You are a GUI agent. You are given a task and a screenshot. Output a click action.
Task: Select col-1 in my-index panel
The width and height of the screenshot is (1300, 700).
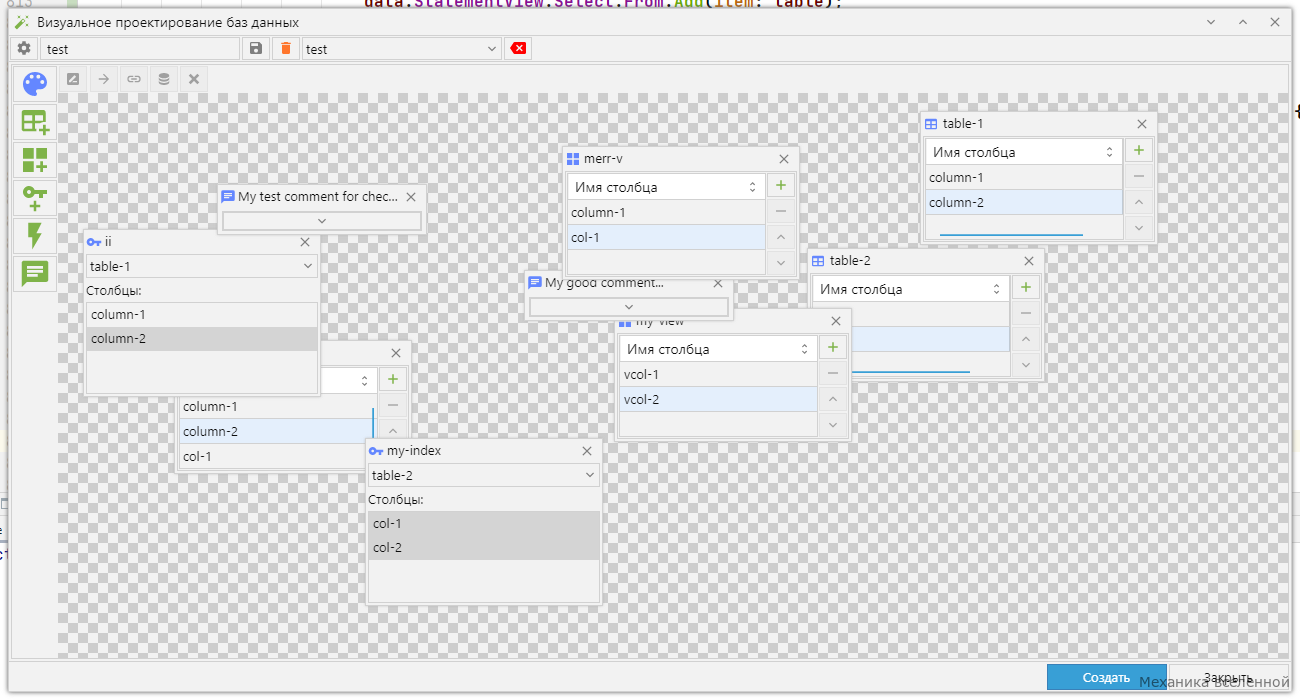point(484,523)
